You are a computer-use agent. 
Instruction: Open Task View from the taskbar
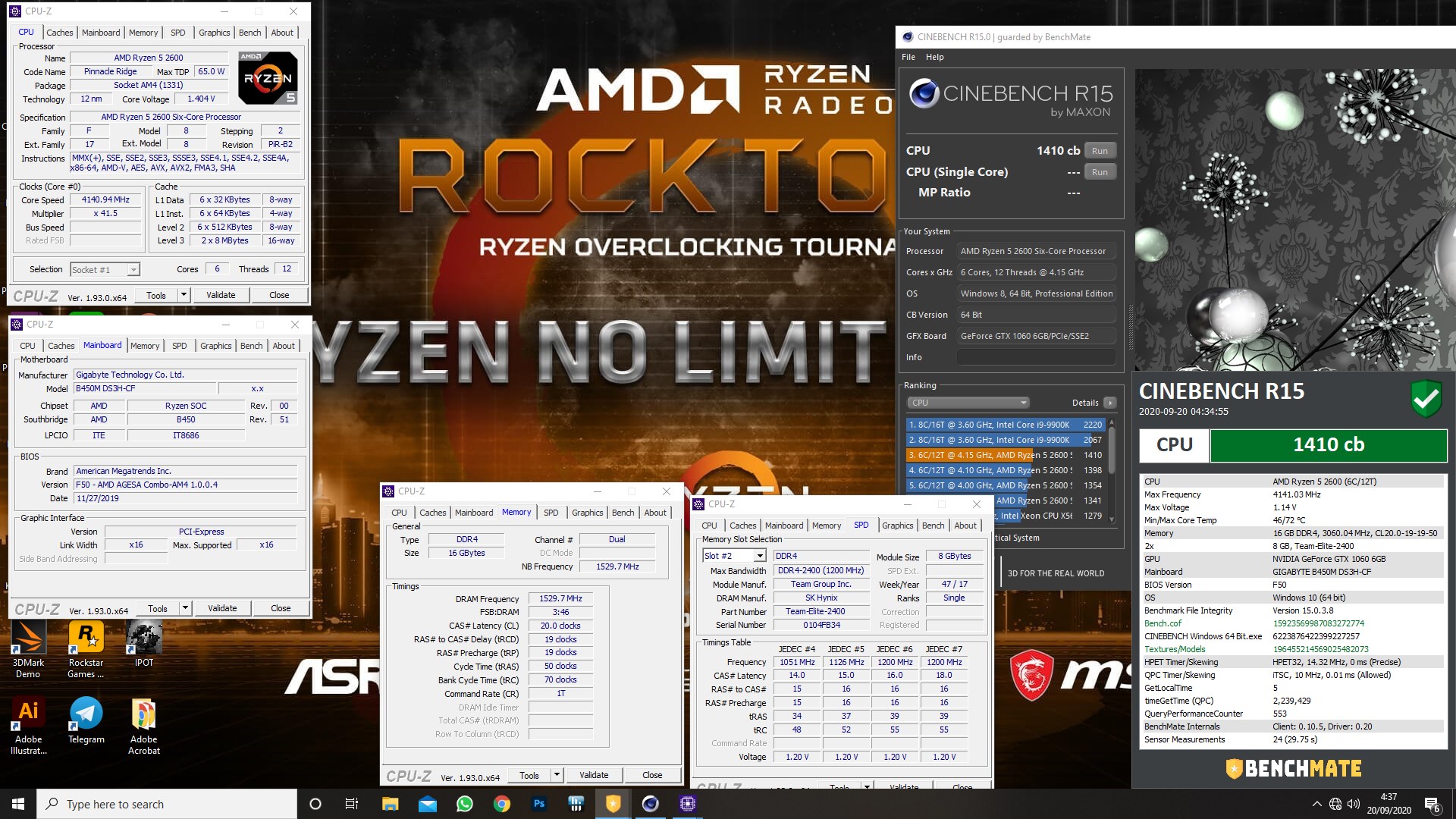352,804
